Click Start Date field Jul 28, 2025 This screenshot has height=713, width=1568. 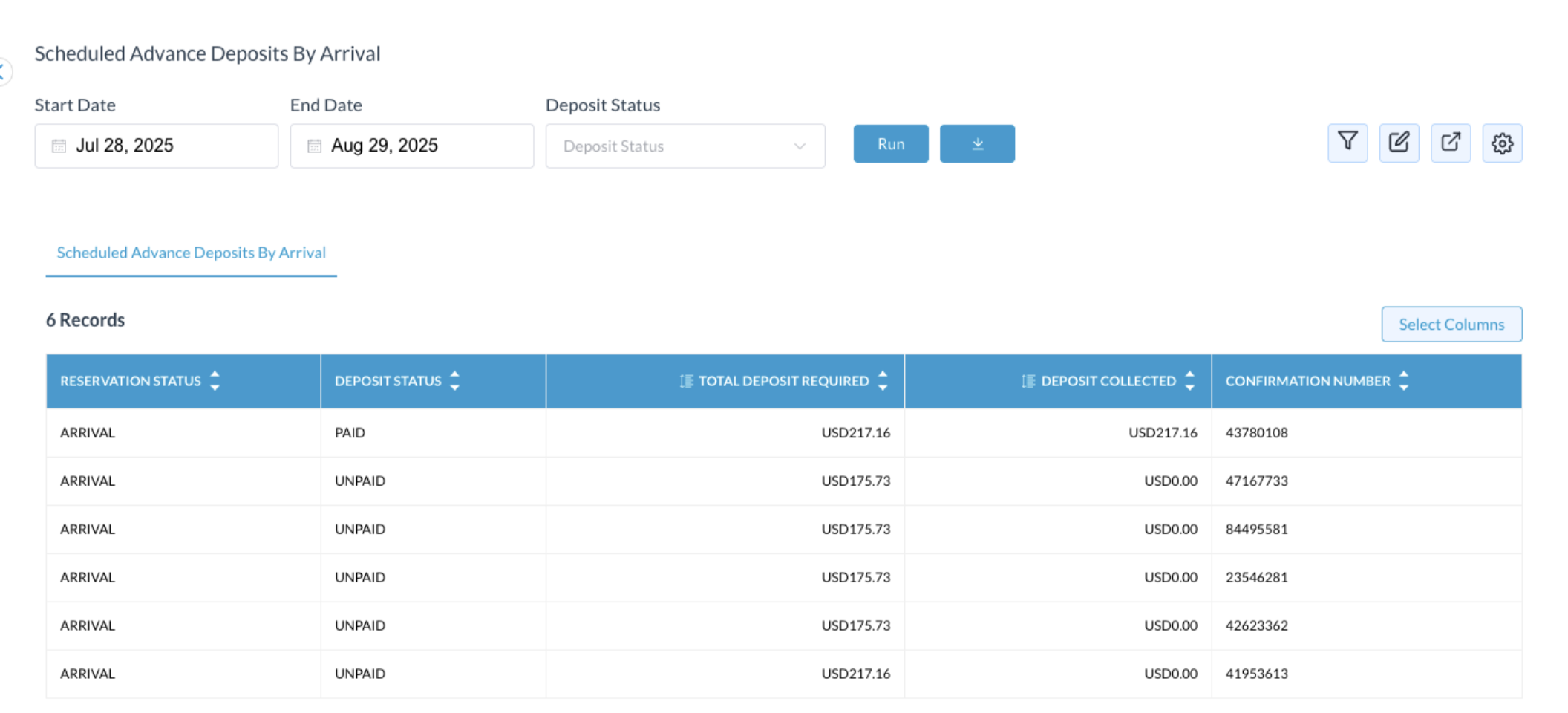(x=157, y=146)
